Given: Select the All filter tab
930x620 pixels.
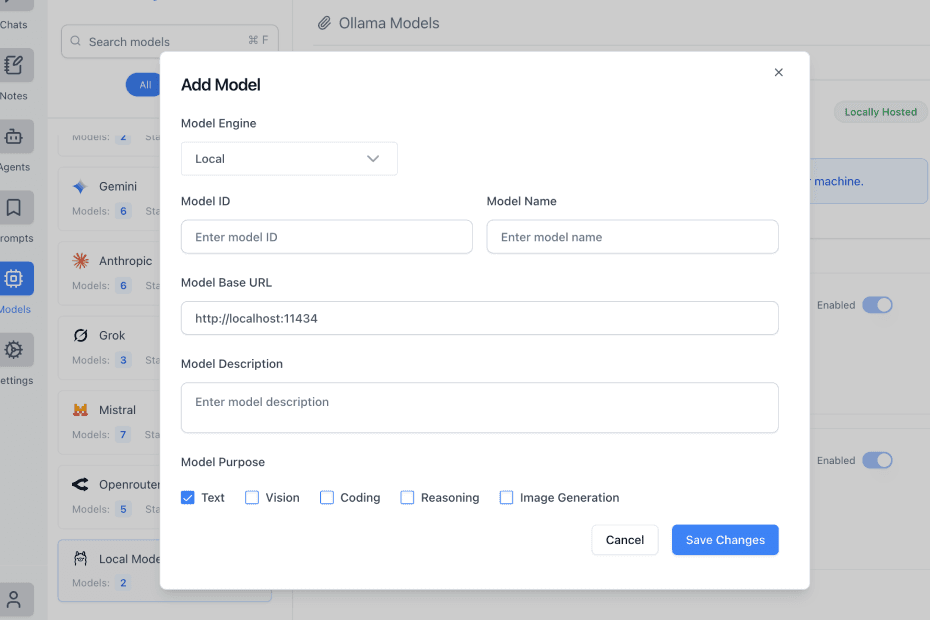Looking at the screenshot, I should point(145,85).
